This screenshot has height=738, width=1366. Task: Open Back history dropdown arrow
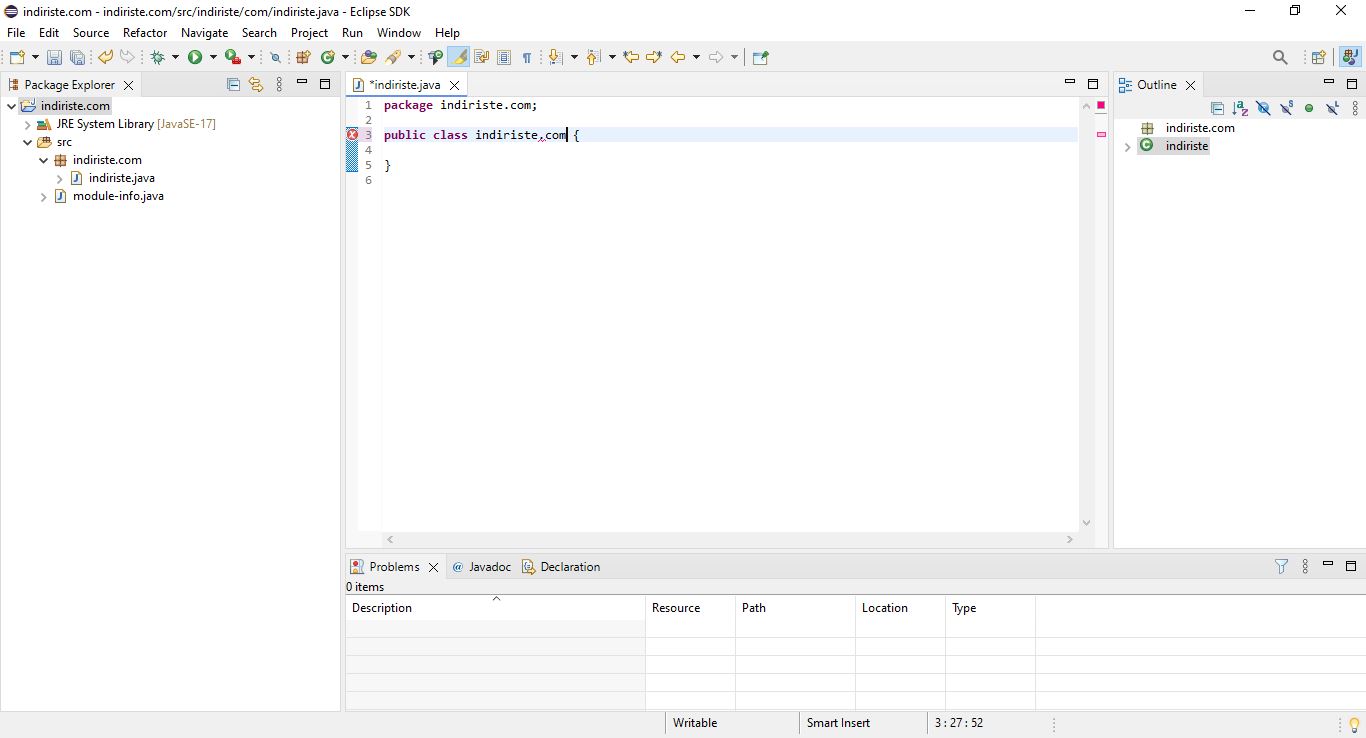pos(696,57)
